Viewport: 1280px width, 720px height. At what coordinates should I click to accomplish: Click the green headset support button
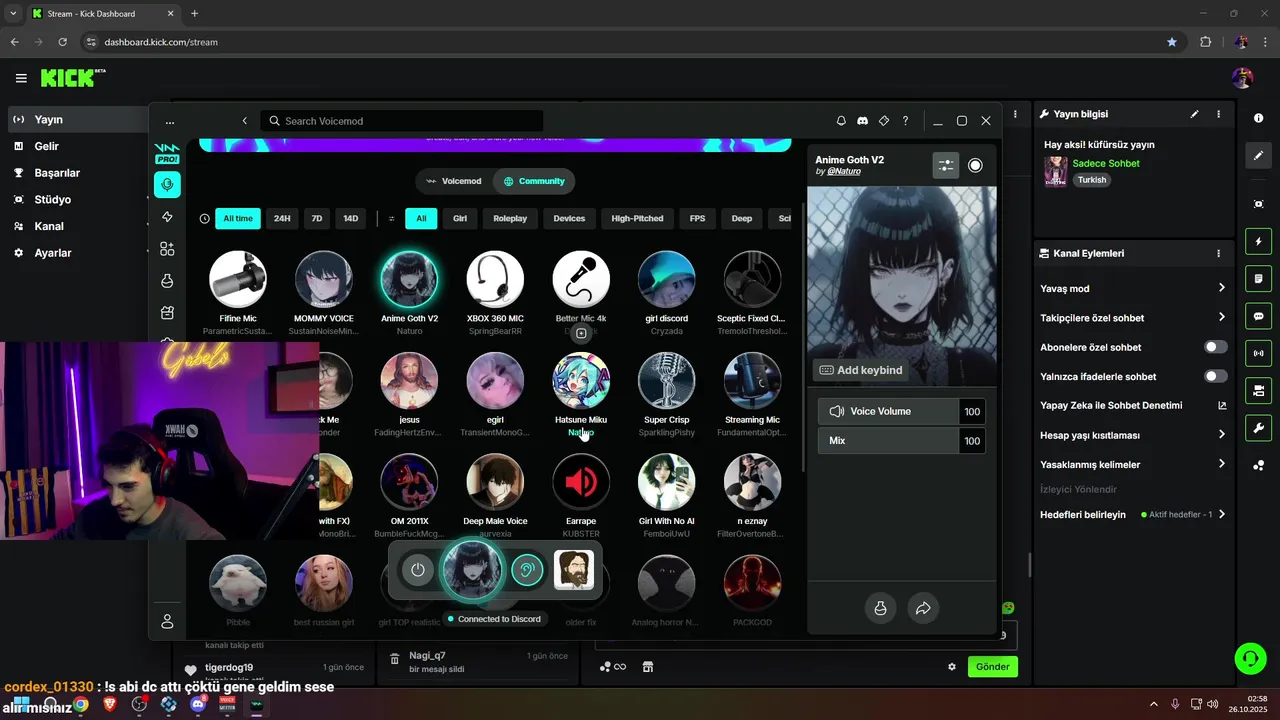(1250, 658)
